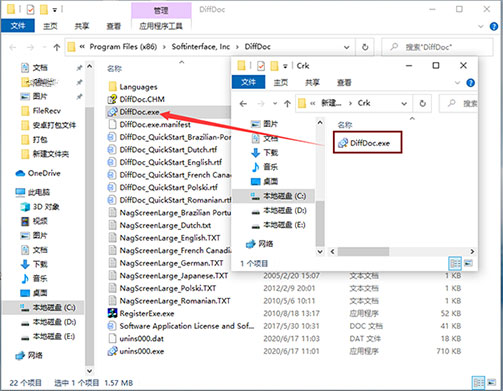503x391 pixels.
Task: Click the 管理 contextual tab header
Action: pos(161,11)
